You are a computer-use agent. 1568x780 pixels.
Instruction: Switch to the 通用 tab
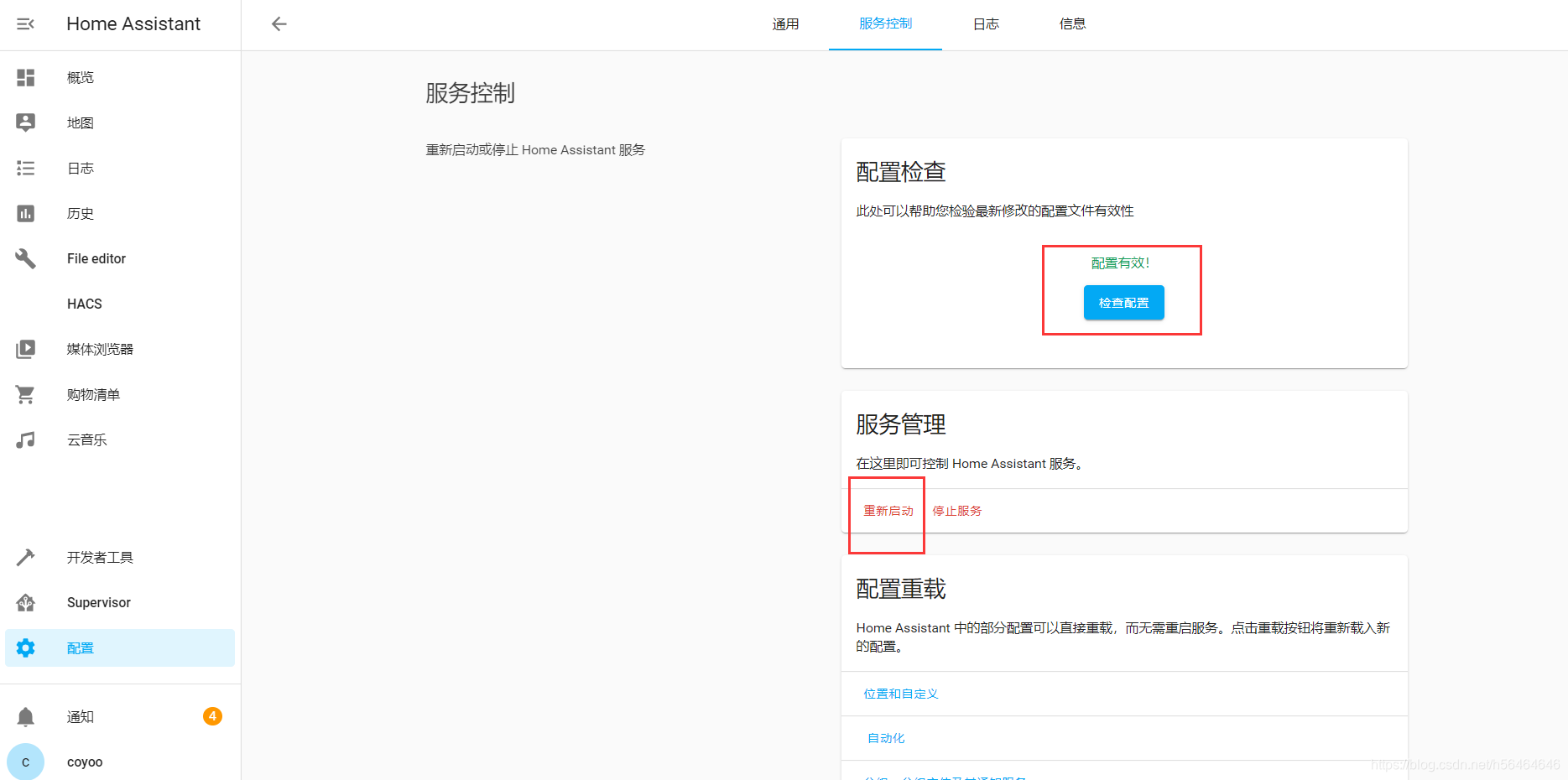(x=785, y=23)
